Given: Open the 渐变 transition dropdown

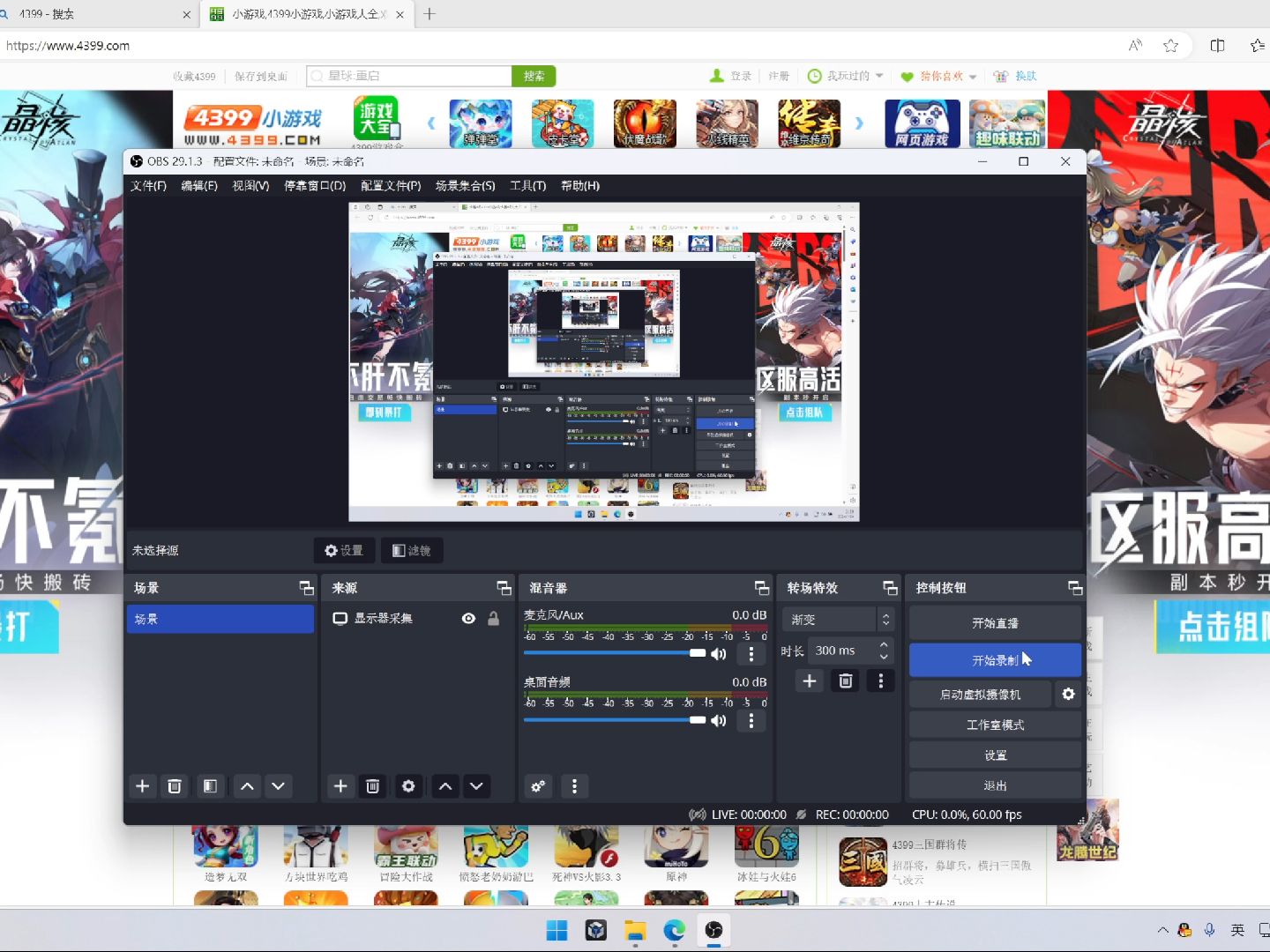Looking at the screenshot, I should coord(839,620).
